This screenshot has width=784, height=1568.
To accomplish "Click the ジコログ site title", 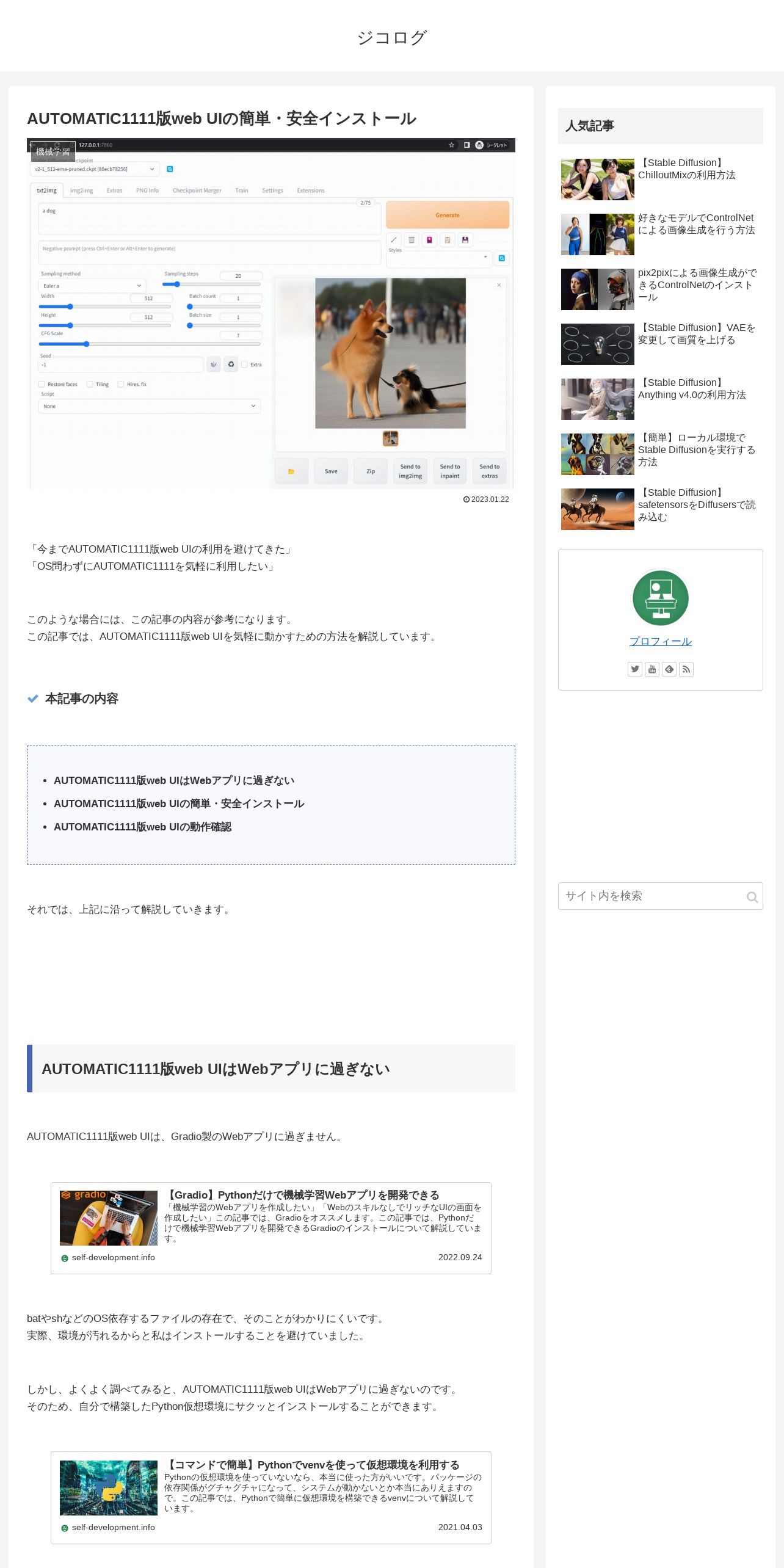I will (392, 37).
